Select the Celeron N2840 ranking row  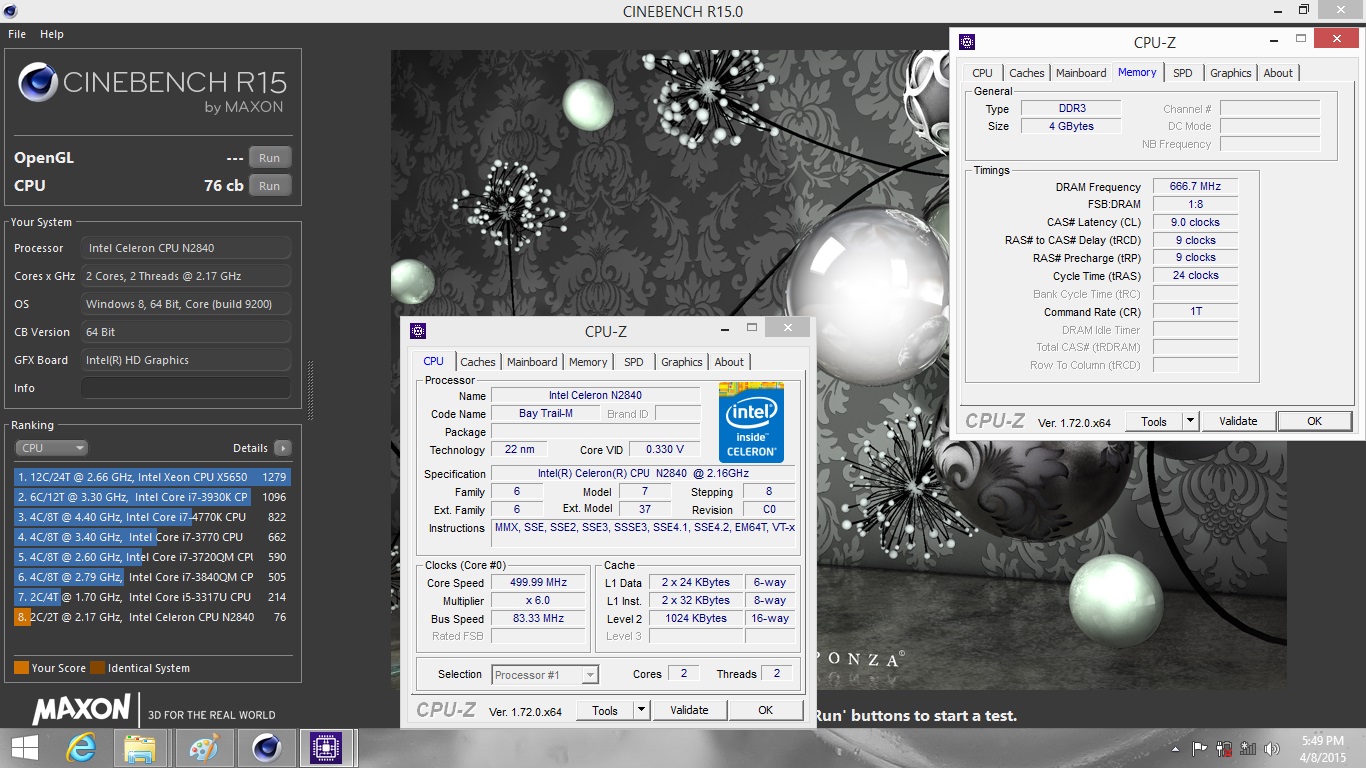click(151, 617)
